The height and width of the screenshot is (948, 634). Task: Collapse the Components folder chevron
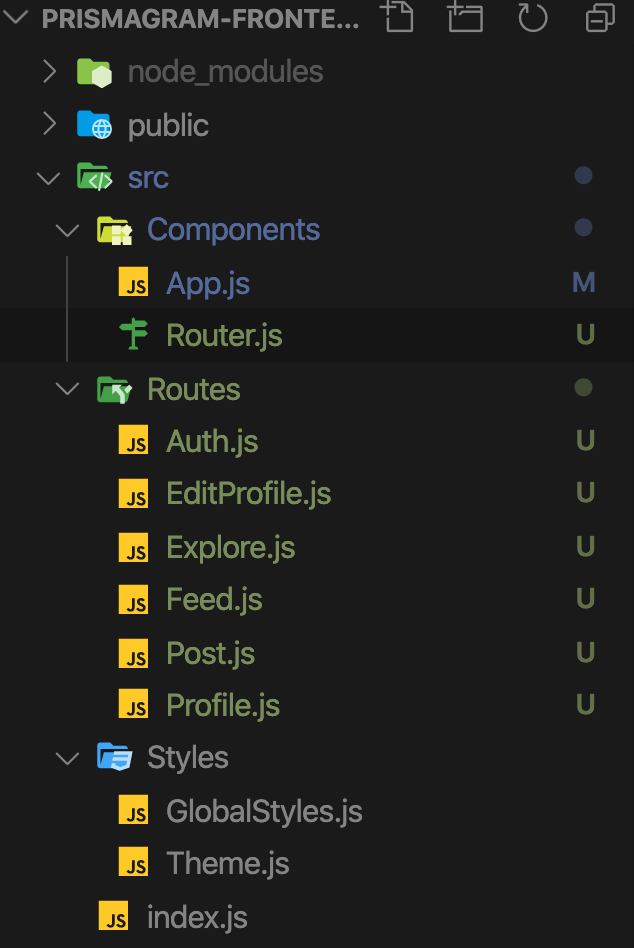[x=67, y=230]
